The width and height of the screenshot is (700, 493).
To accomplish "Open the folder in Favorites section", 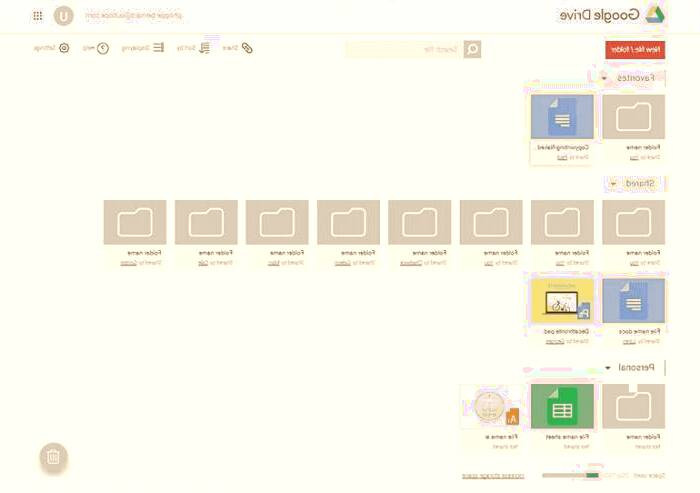I will [633, 116].
